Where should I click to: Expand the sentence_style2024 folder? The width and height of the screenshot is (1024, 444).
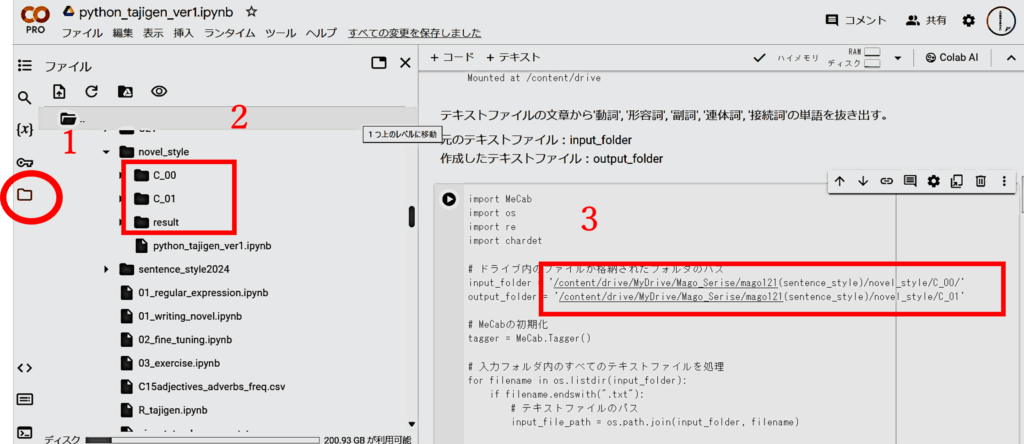coord(106,269)
